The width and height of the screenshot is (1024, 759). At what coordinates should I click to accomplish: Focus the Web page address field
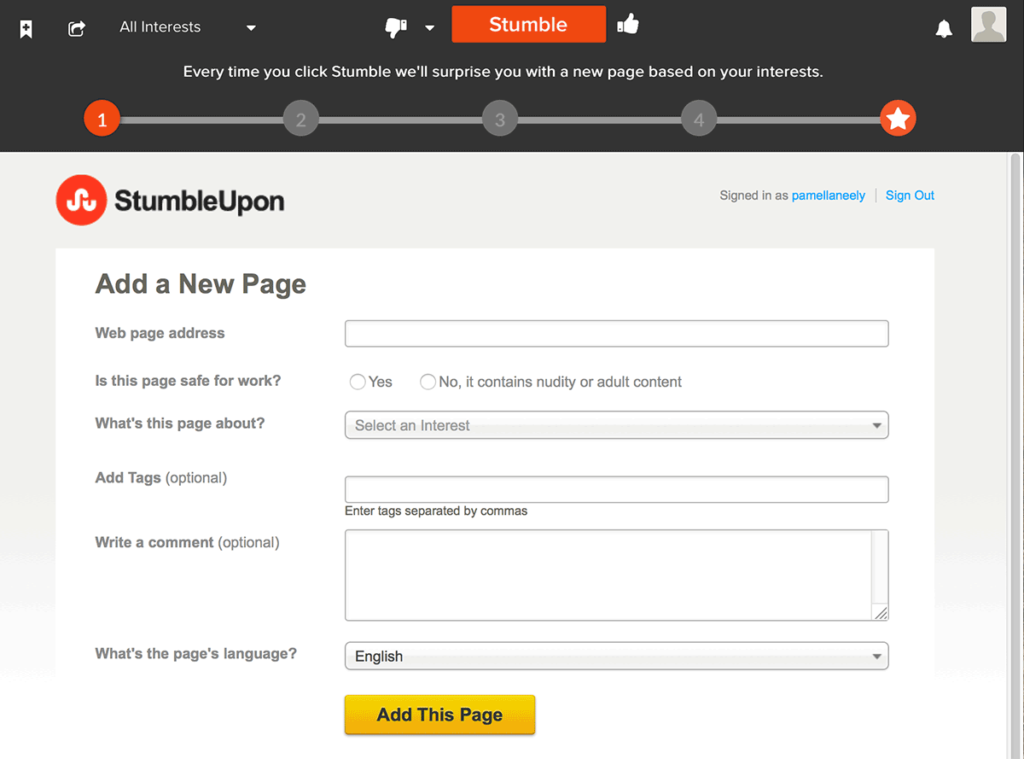[616, 334]
